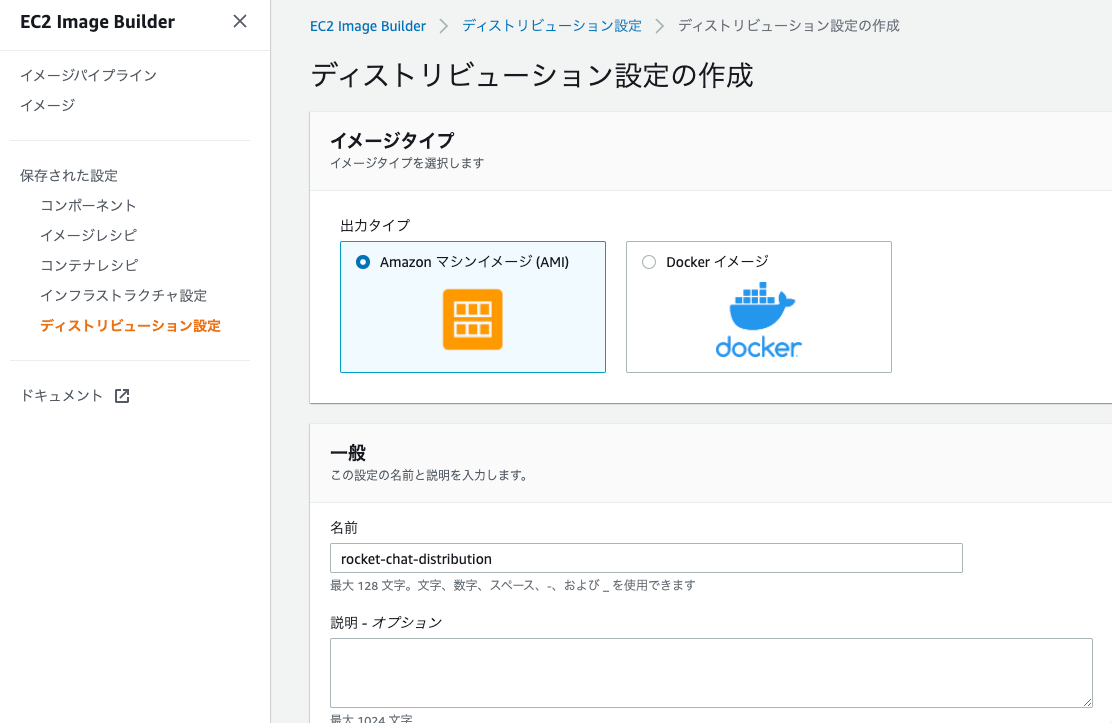Open イメージレシピ in the sidebar

point(88,235)
